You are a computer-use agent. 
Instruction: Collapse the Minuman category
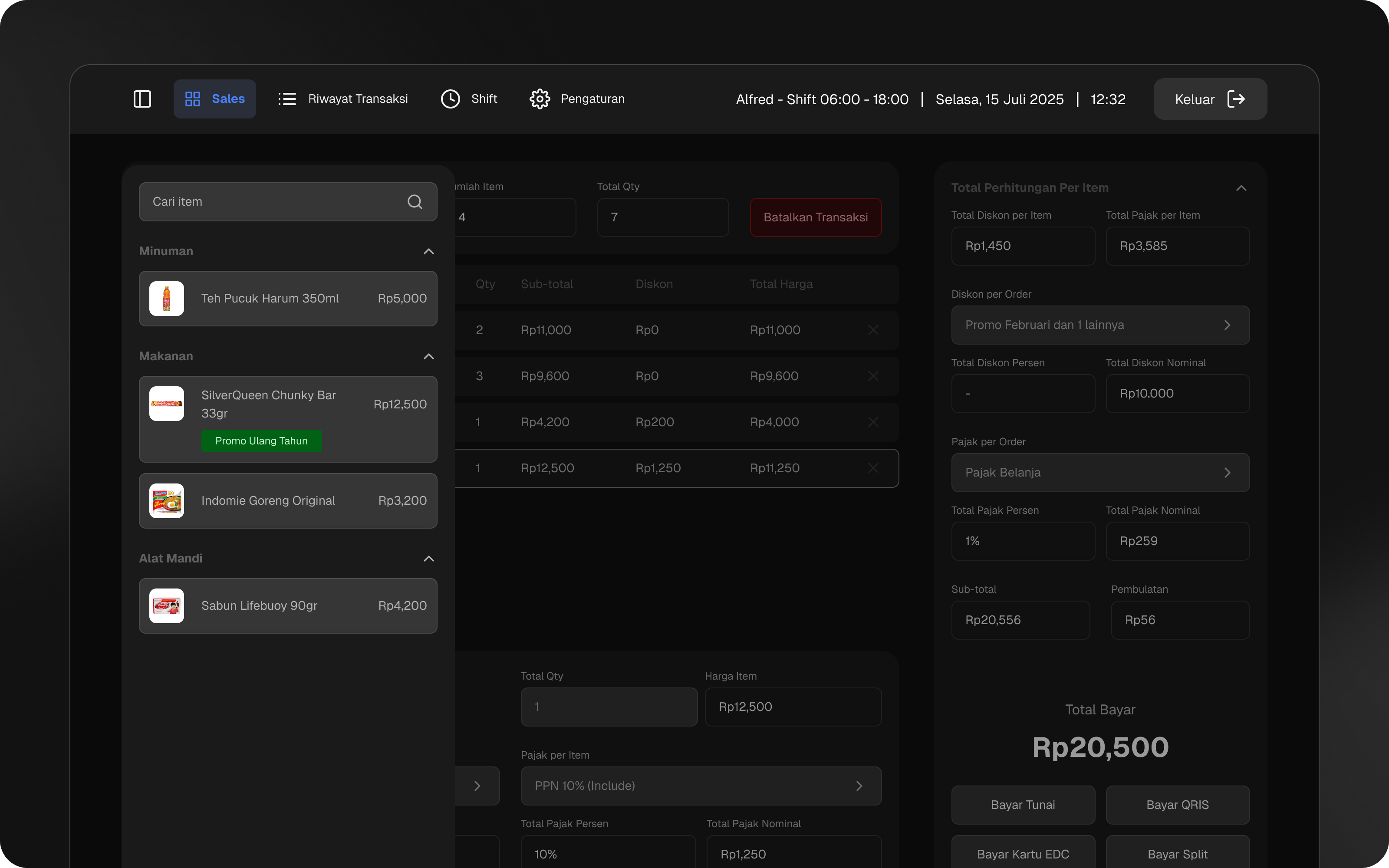tap(429, 251)
